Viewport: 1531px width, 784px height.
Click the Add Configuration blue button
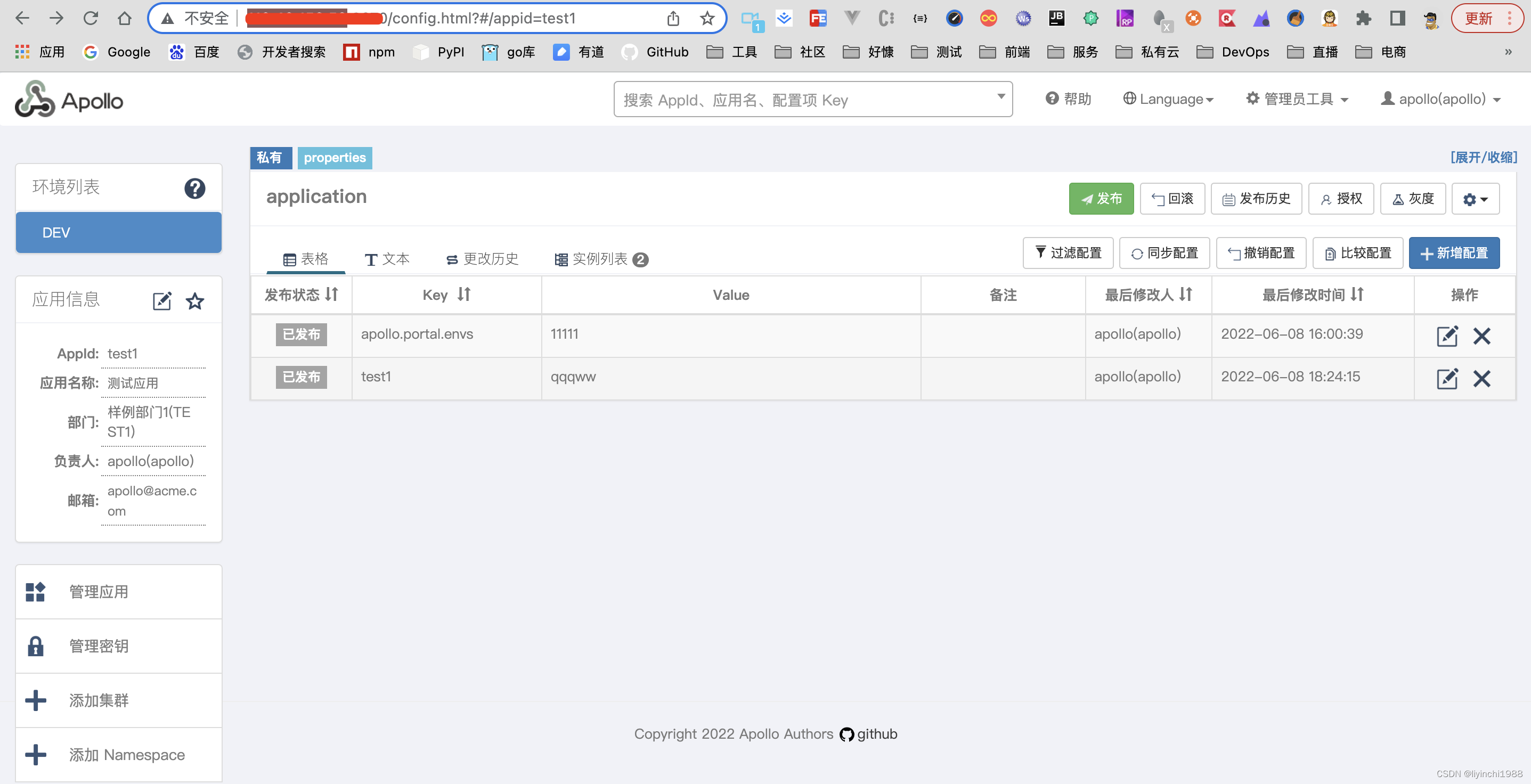click(x=1453, y=253)
